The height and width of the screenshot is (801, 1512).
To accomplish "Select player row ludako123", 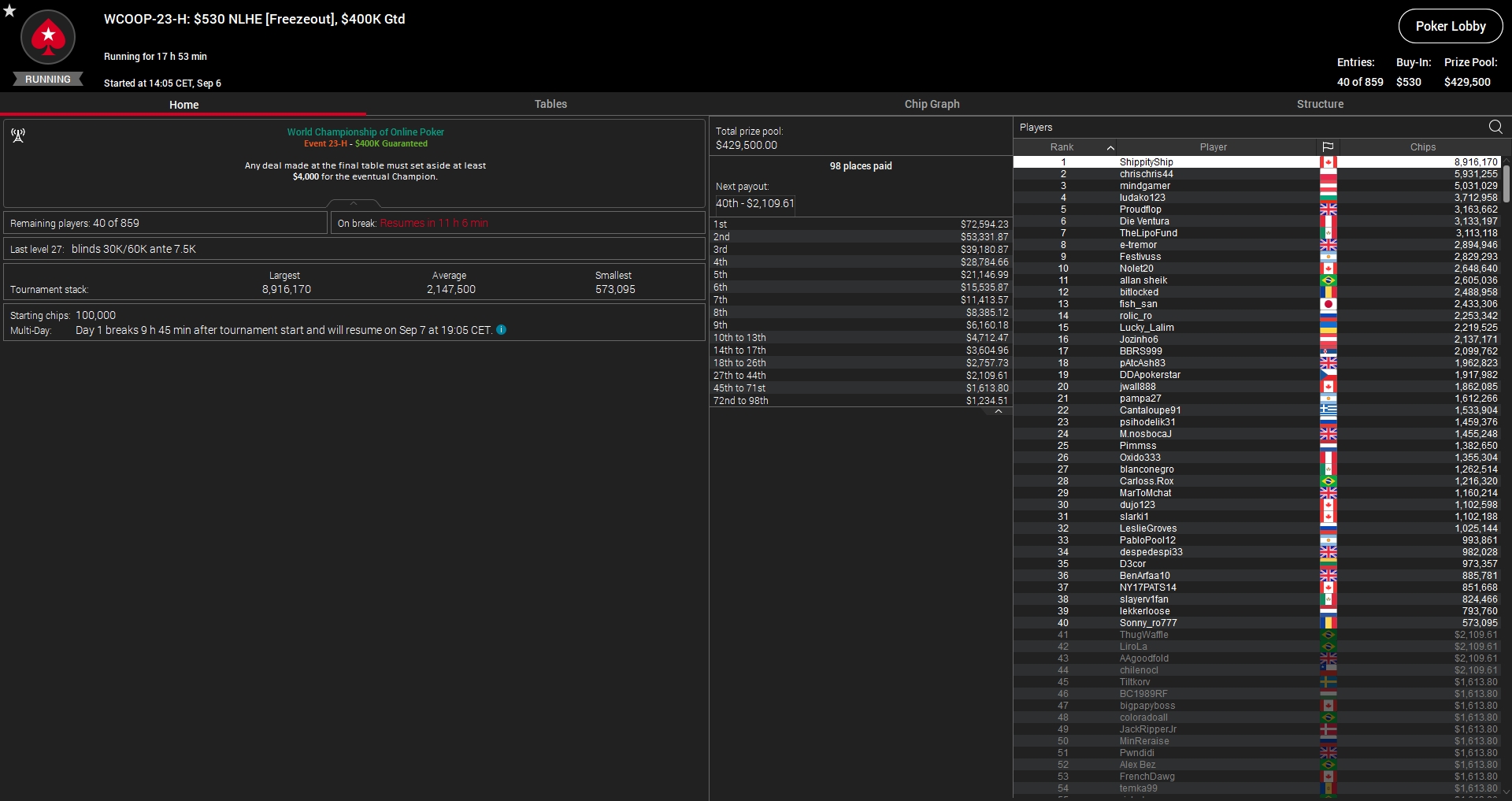I will (1257, 198).
